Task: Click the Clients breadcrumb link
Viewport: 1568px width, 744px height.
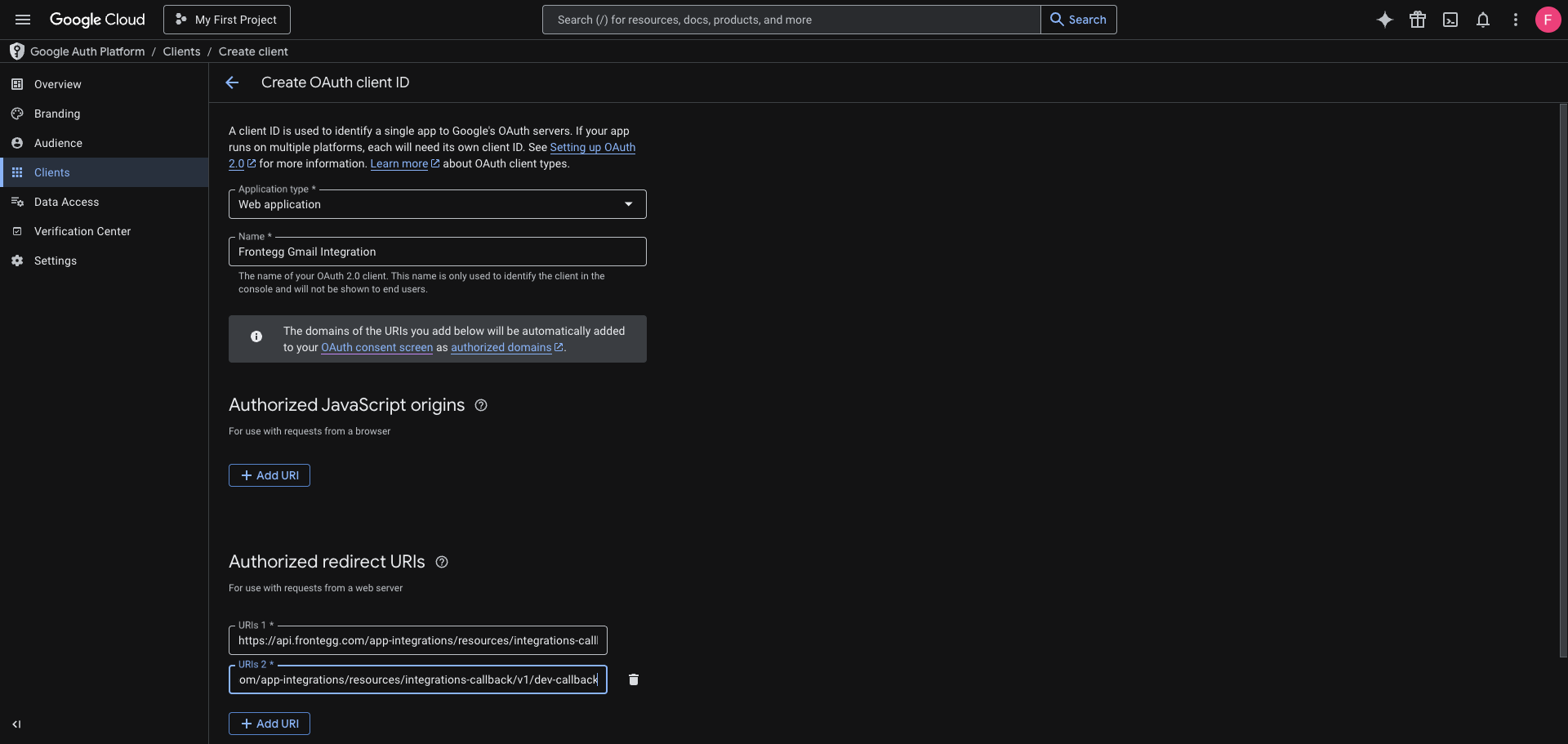Action: pos(181,51)
